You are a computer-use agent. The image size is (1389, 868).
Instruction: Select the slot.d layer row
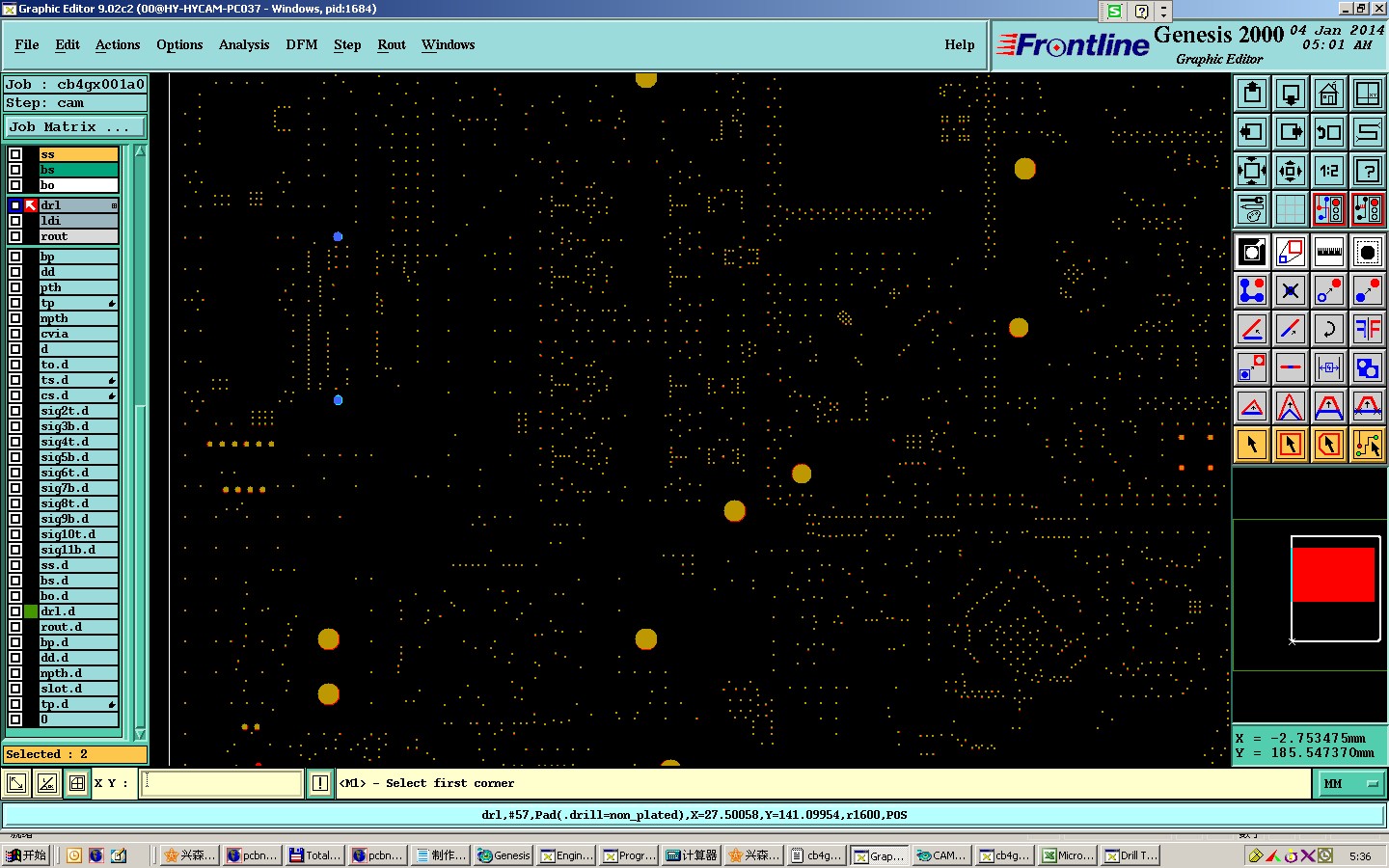point(78,689)
